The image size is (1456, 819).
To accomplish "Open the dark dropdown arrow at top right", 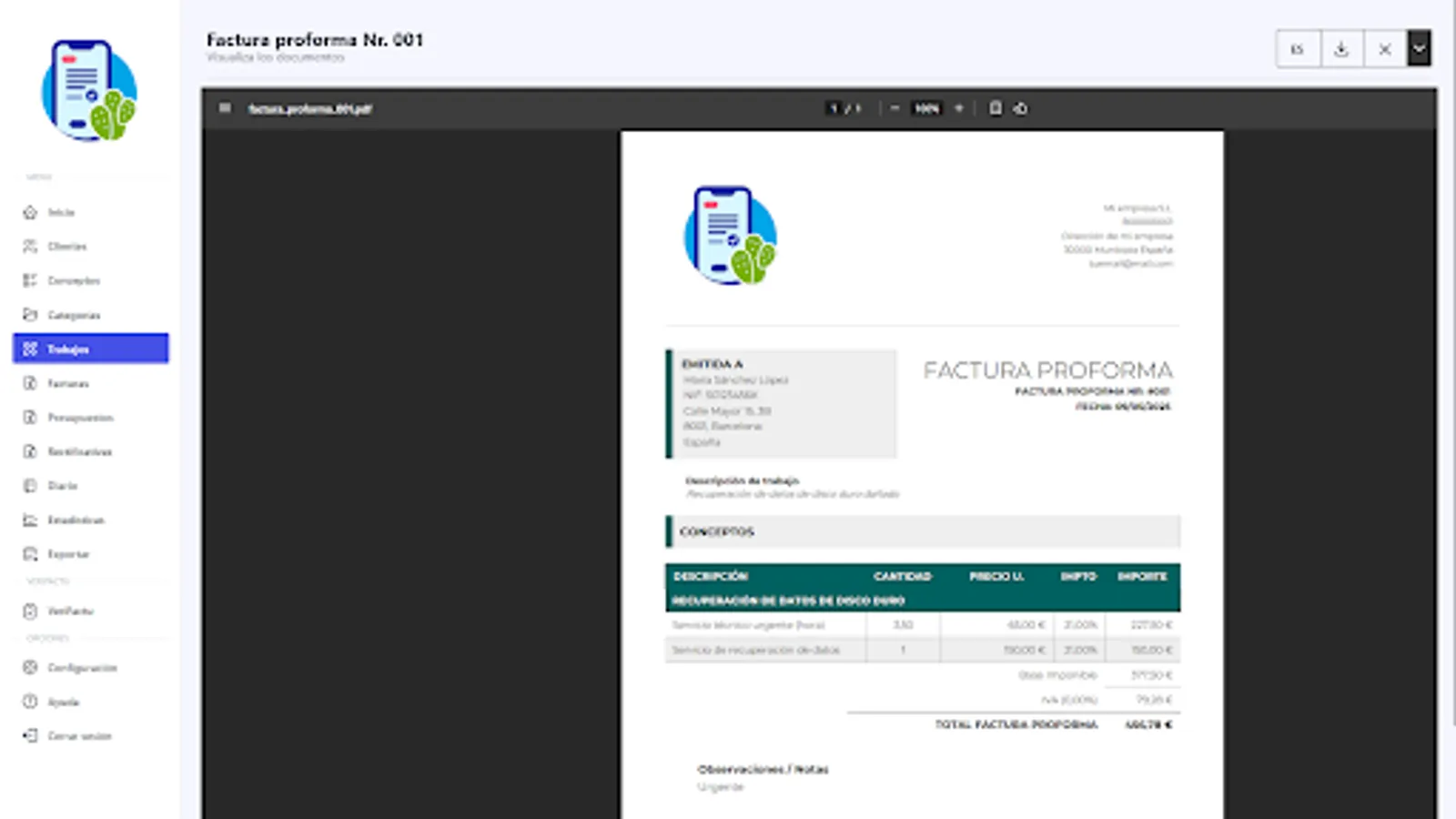I will (x=1421, y=49).
